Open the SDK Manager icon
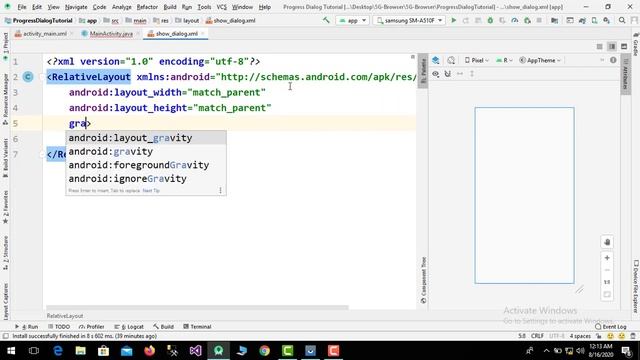 (x=607, y=20)
